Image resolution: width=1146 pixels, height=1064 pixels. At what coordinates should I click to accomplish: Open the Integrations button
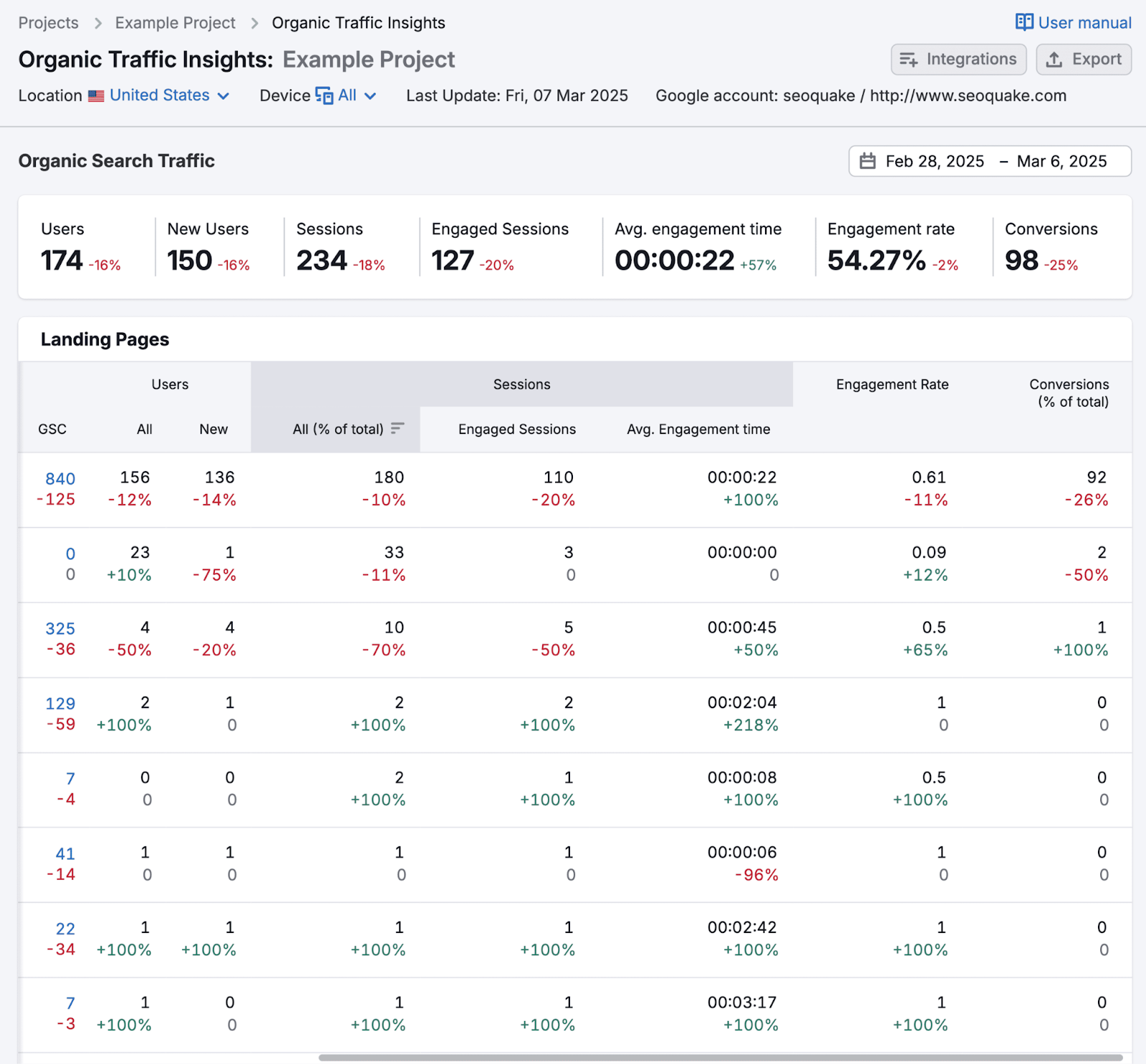958,59
